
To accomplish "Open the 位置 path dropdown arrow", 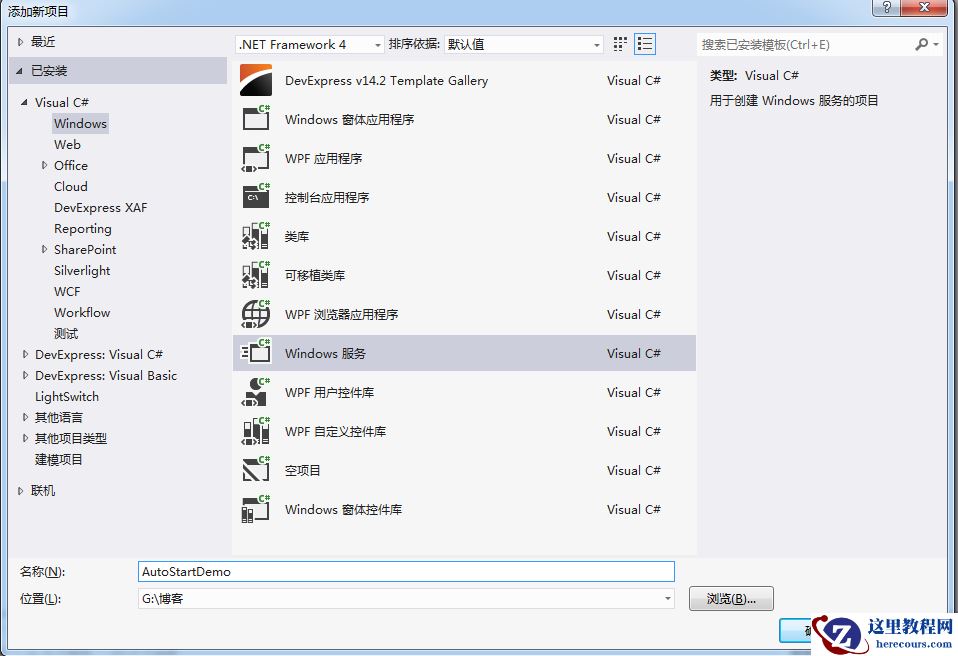I will pyautogui.click(x=668, y=599).
